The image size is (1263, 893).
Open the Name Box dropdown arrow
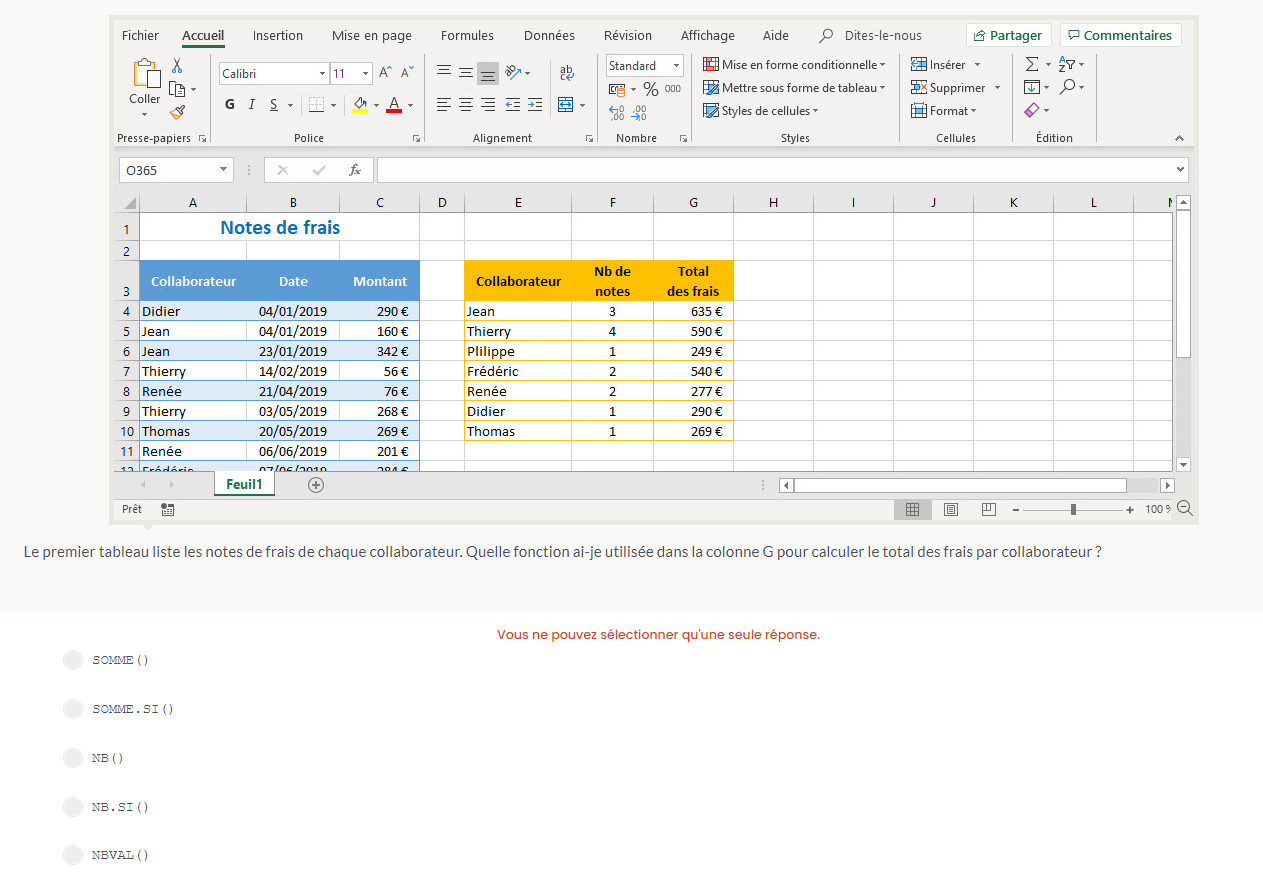(x=223, y=170)
